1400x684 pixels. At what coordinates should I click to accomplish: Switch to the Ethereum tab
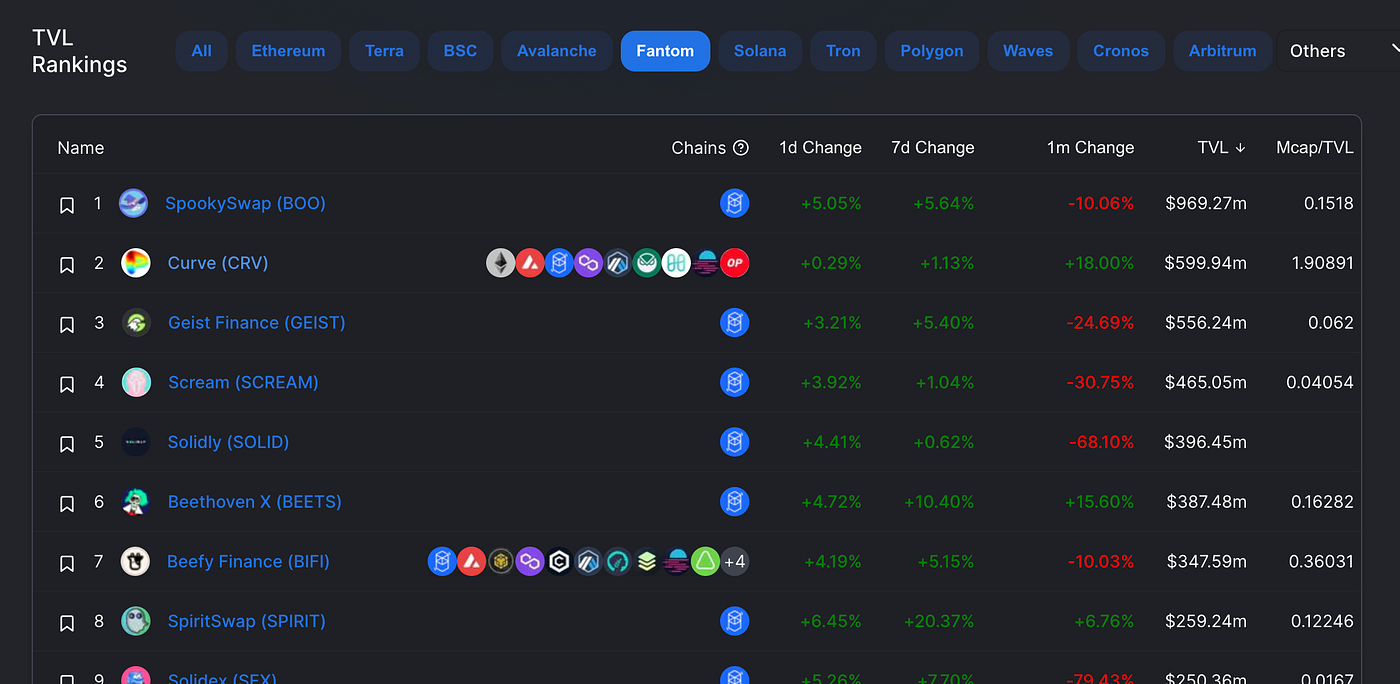[288, 51]
